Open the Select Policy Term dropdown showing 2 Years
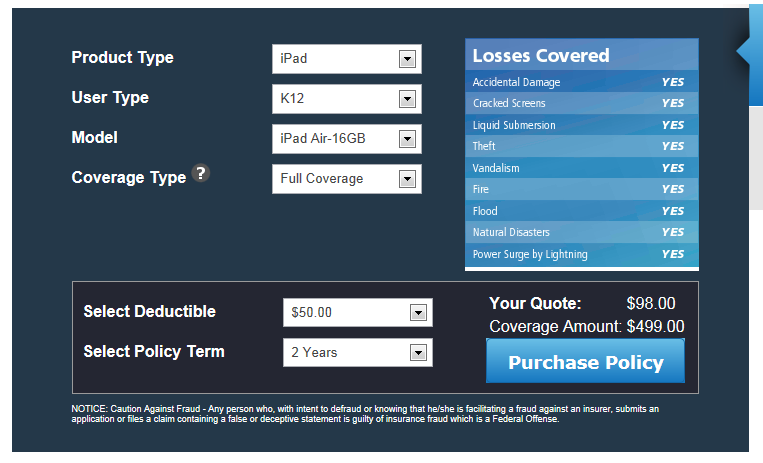The width and height of the screenshot is (763, 463). [358, 352]
